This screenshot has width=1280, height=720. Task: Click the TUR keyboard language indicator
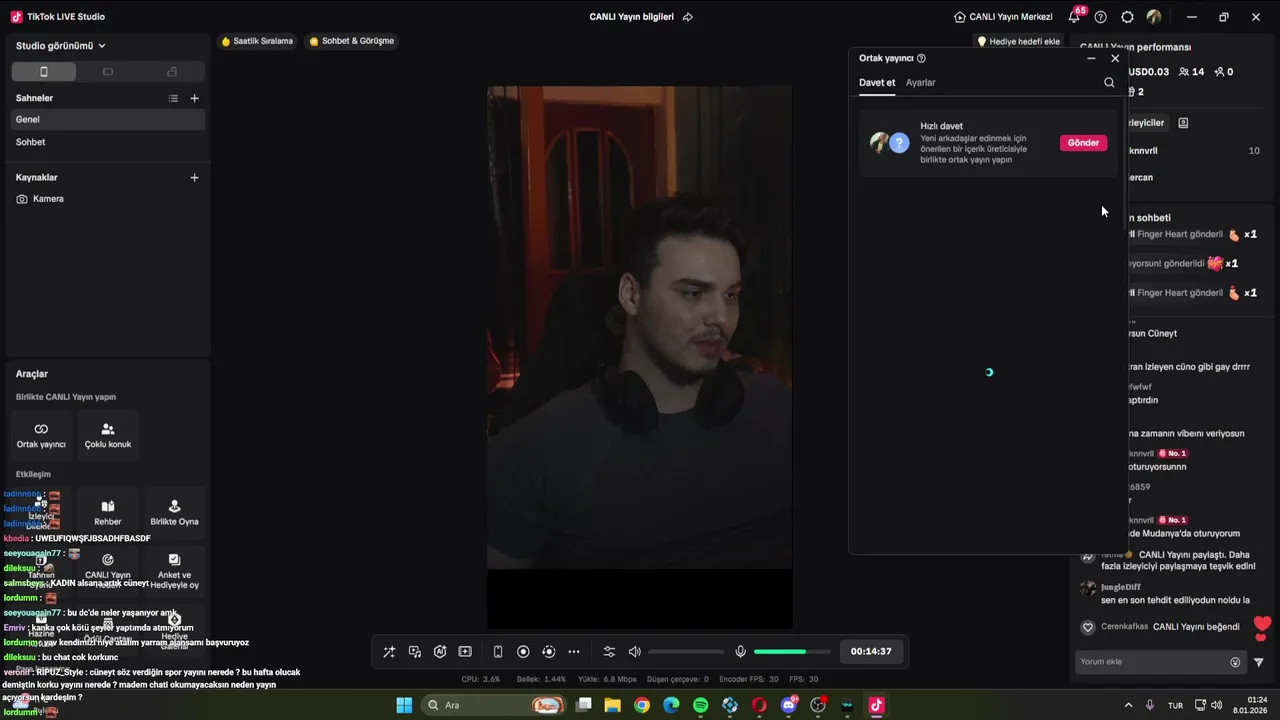pyautogui.click(x=1176, y=705)
